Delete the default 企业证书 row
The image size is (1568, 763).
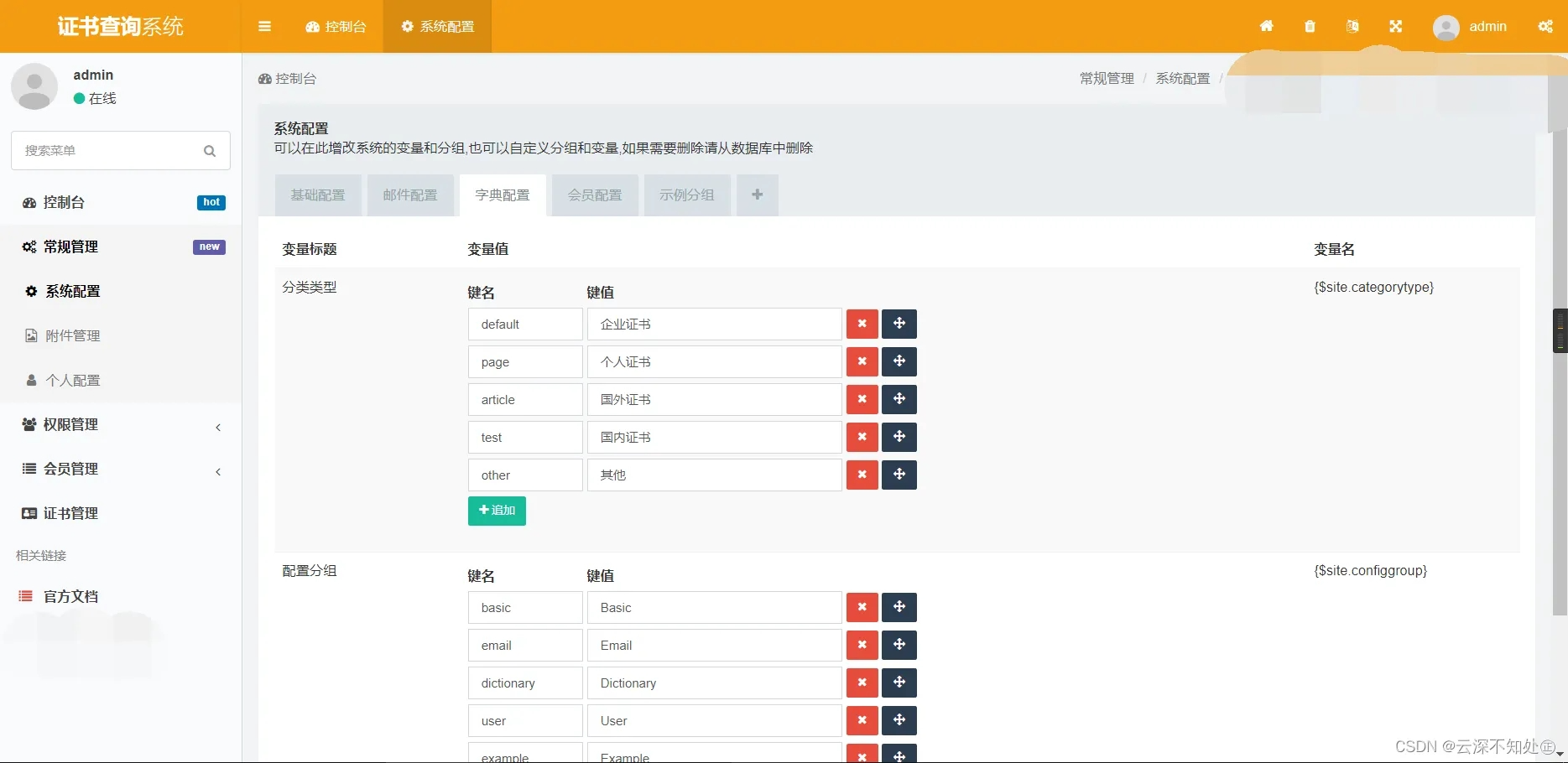[x=862, y=324]
